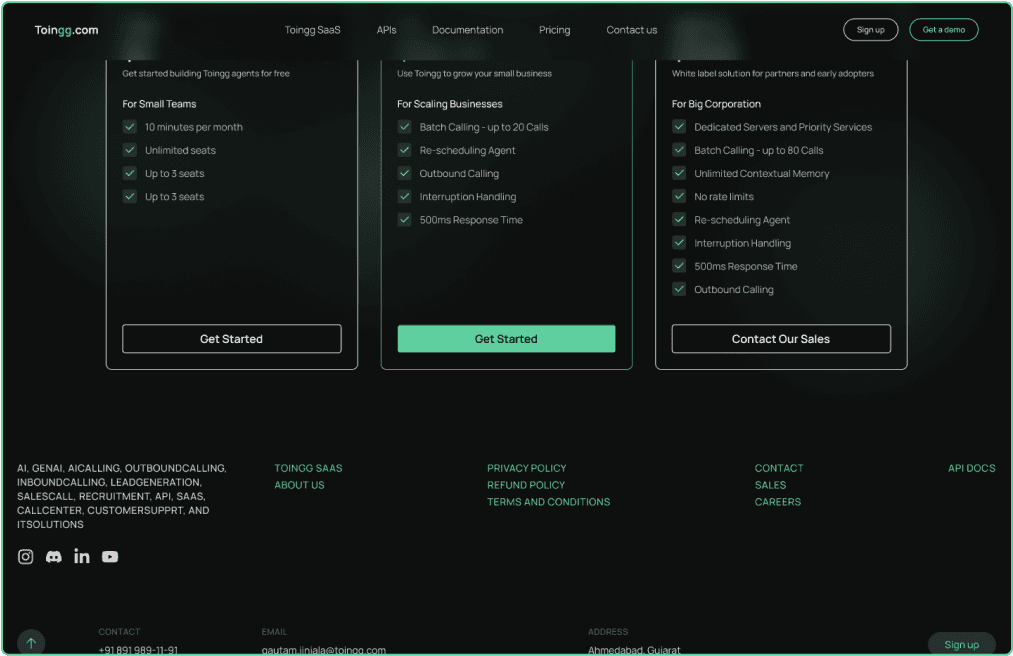Open Contact us in top navigation
Viewport: 1013px width, 656px height.
pyautogui.click(x=631, y=30)
